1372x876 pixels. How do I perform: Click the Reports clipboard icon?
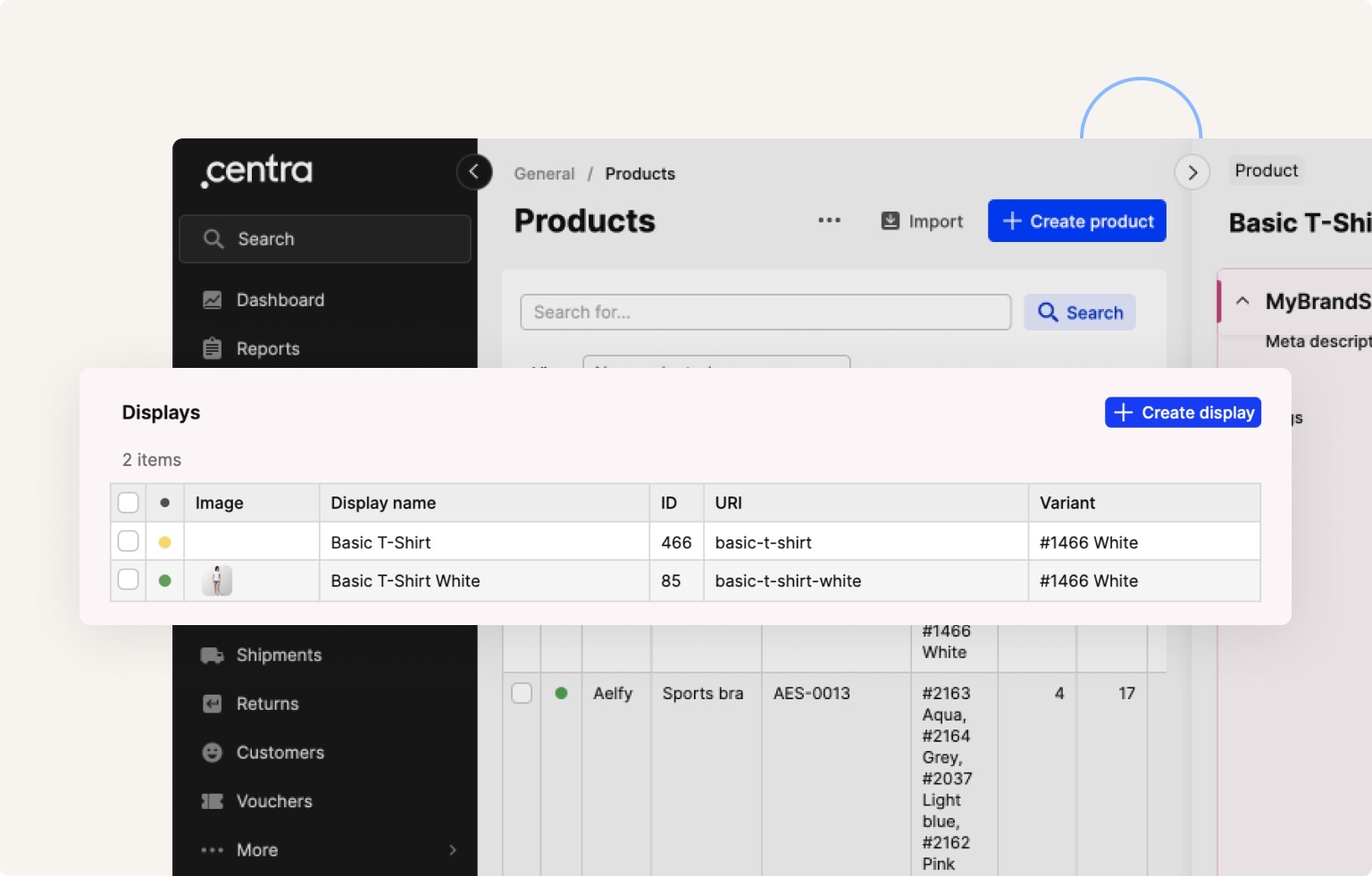click(x=212, y=348)
